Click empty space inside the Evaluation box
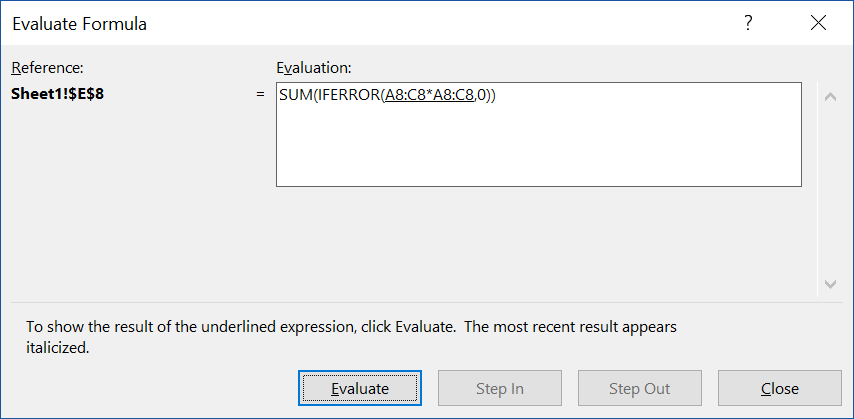The width and height of the screenshot is (854, 419). [538, 150]
